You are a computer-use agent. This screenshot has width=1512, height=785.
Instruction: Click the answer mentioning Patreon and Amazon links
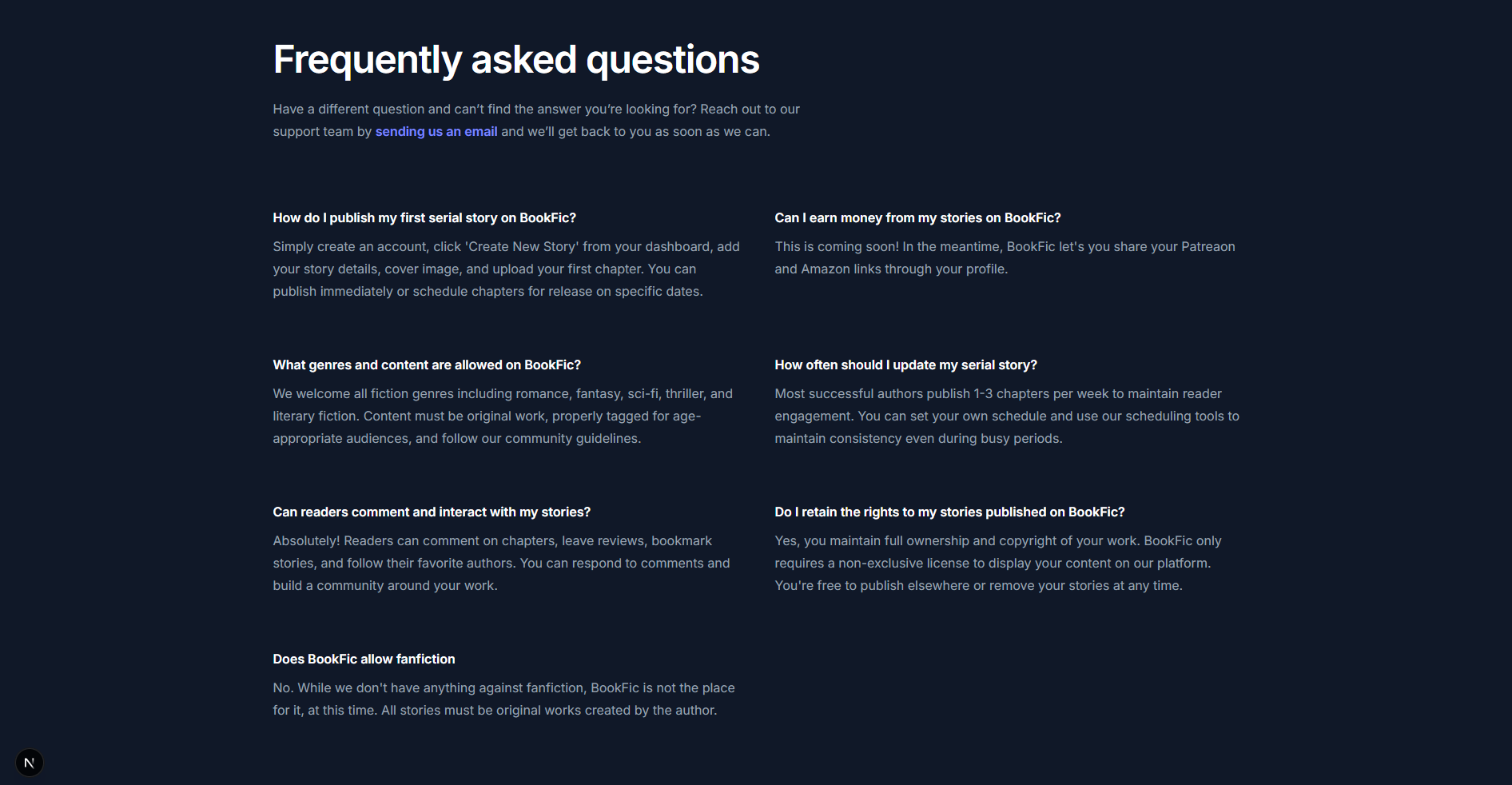(1004, 258)
